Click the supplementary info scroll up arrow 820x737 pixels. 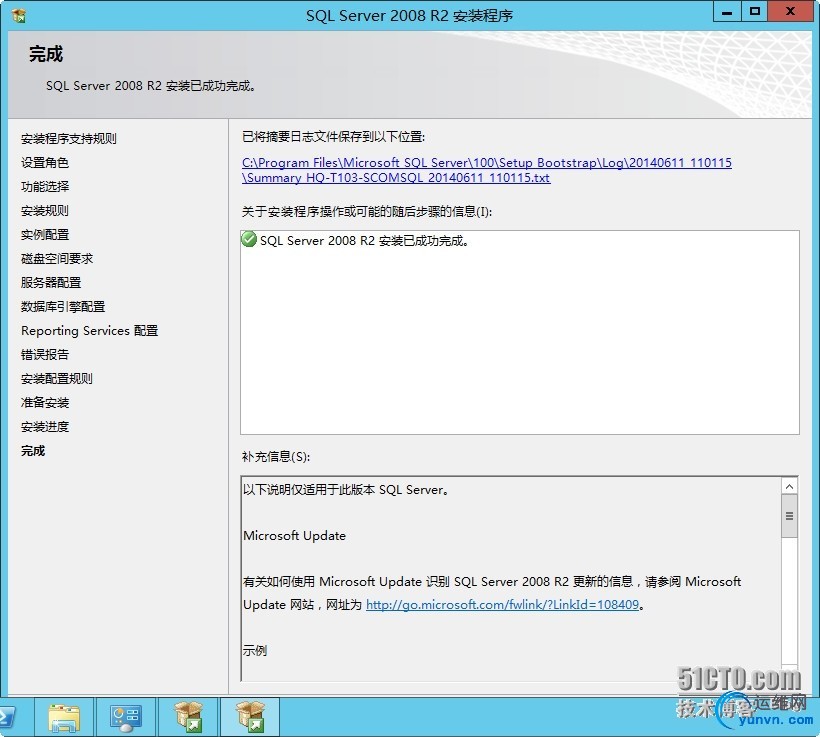[789, 486]
